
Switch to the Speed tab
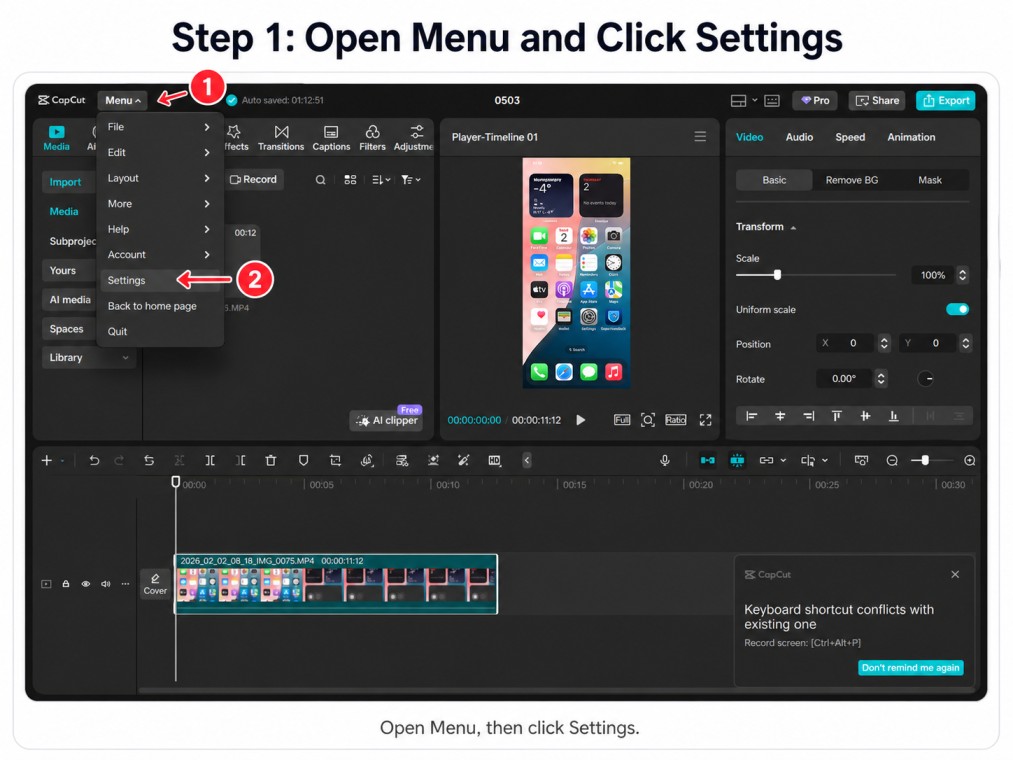tap(850, 137)
